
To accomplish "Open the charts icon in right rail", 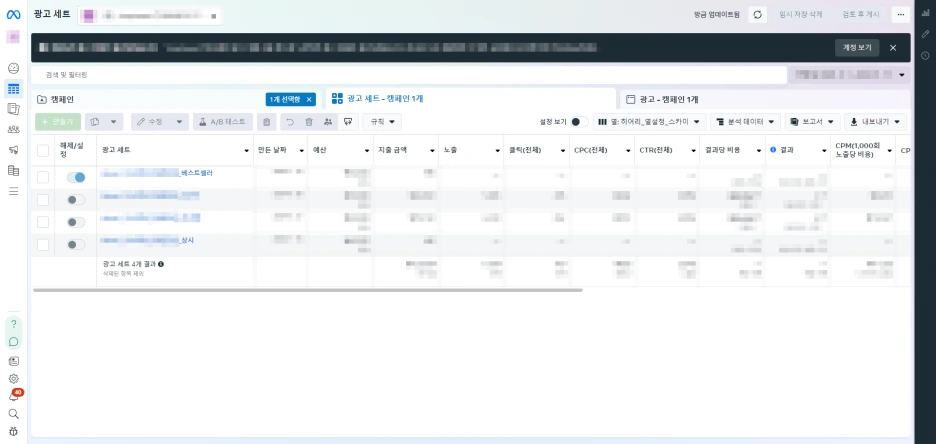I will [x=925, y=13].
